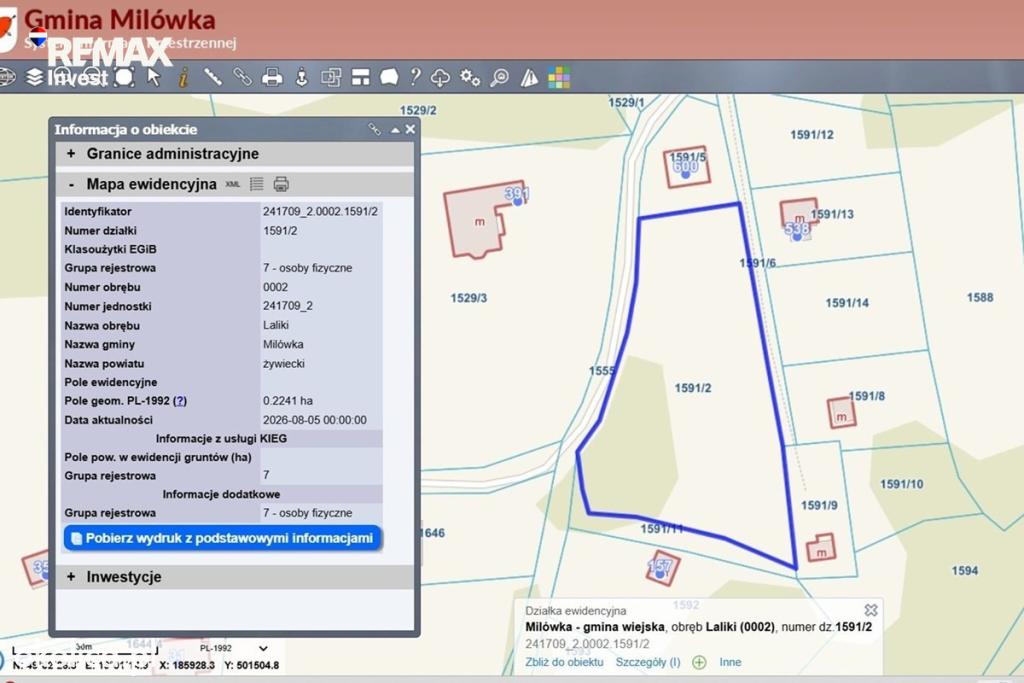Click the overlapping windows icon
1024x683 pixels.
[x=331, y=77]
